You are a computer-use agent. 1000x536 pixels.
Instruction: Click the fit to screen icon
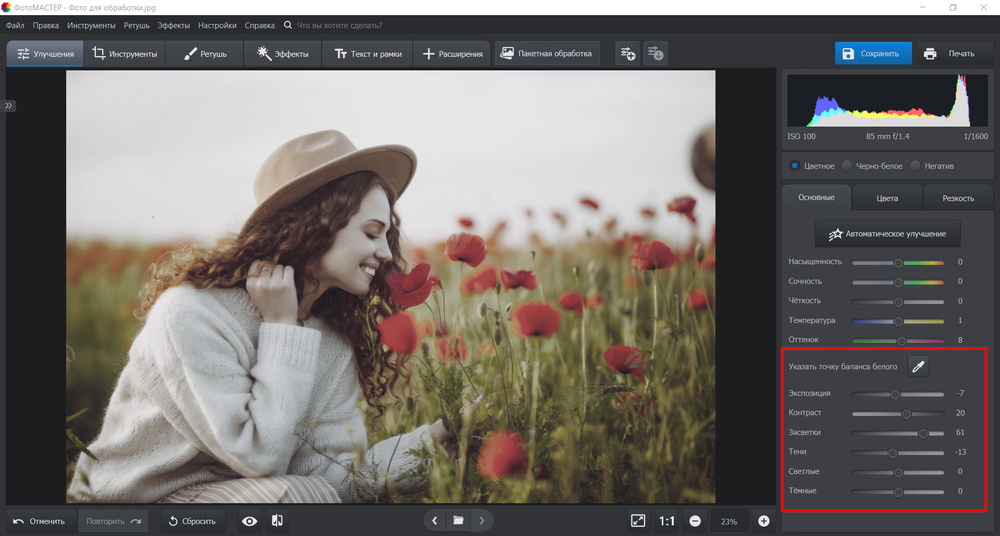point(638,521)
